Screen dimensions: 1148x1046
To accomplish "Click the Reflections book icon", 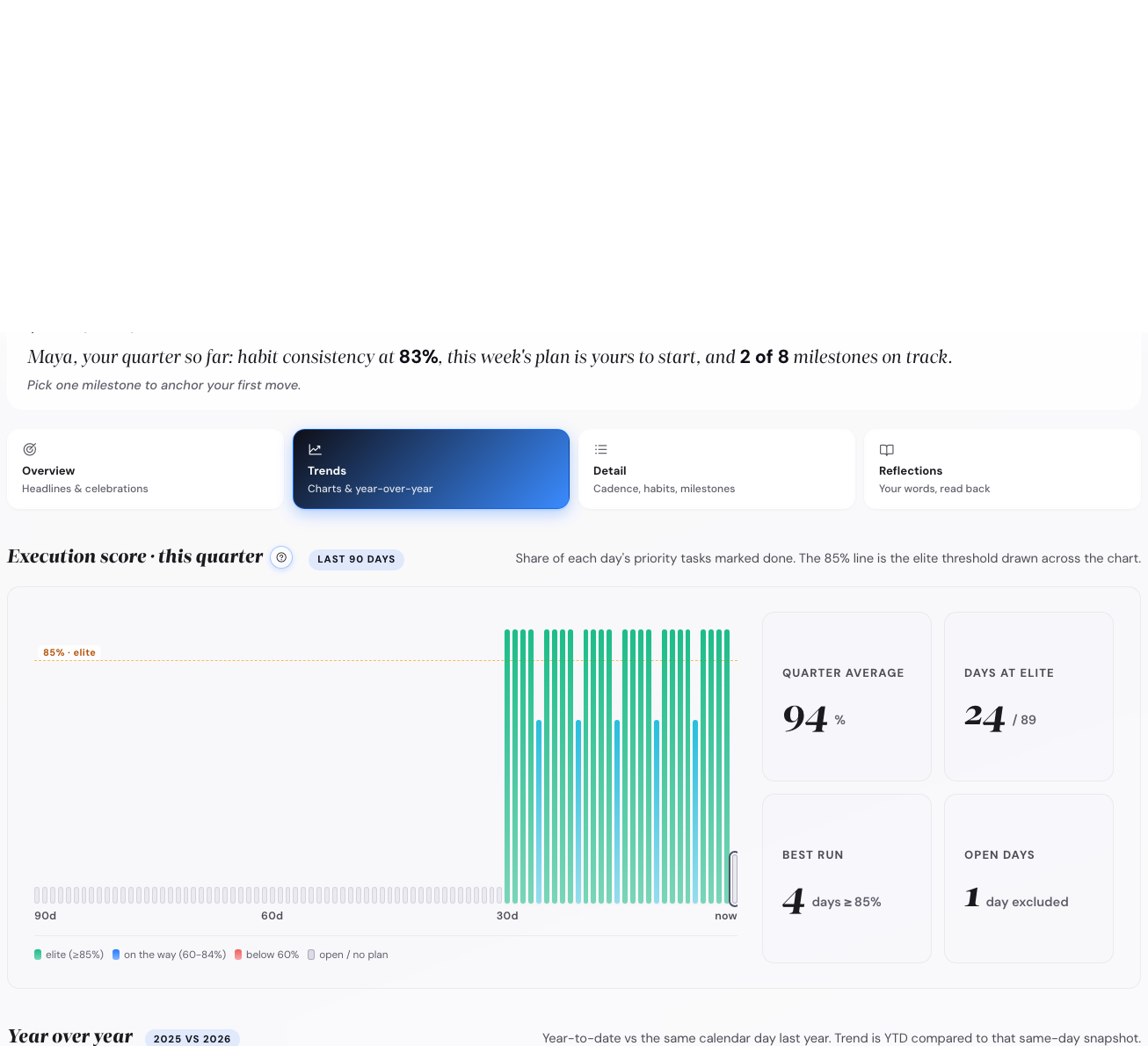I will (887, 449).
